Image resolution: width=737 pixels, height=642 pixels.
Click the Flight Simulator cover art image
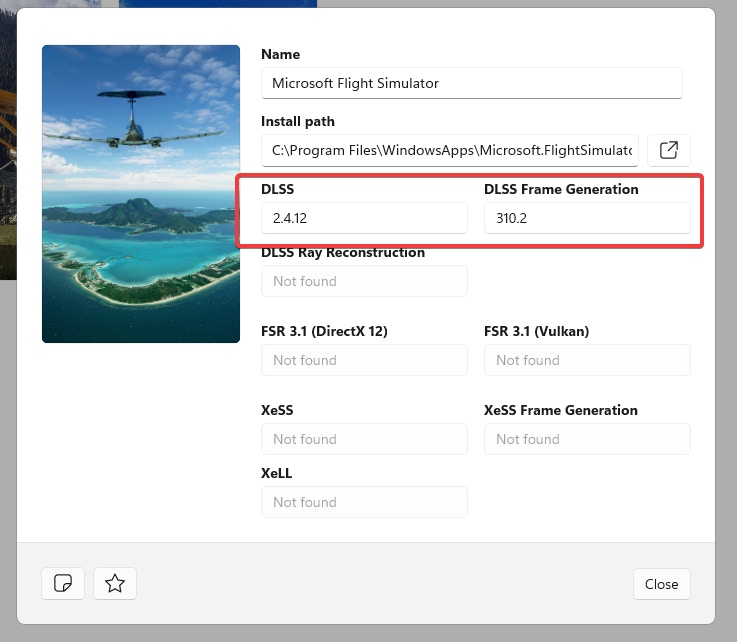coord(141,194)
